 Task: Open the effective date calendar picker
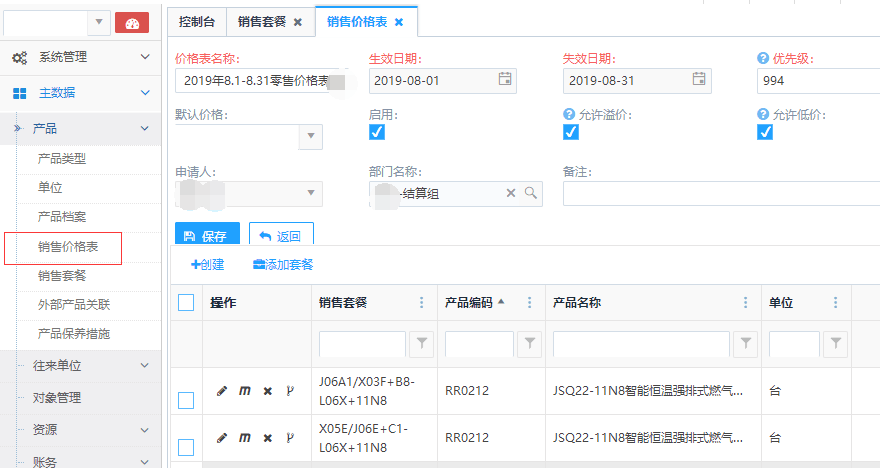pyautogui.click(x=505, y=79)
